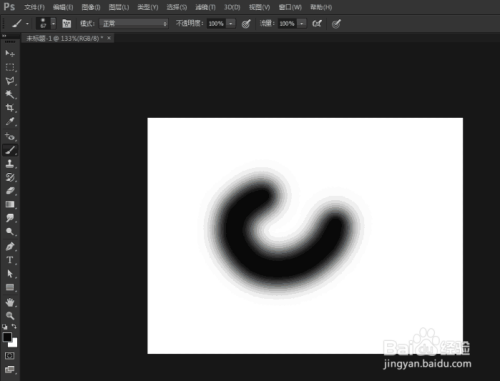
Task: Select the History Brush tool
Action: point(10,177)
